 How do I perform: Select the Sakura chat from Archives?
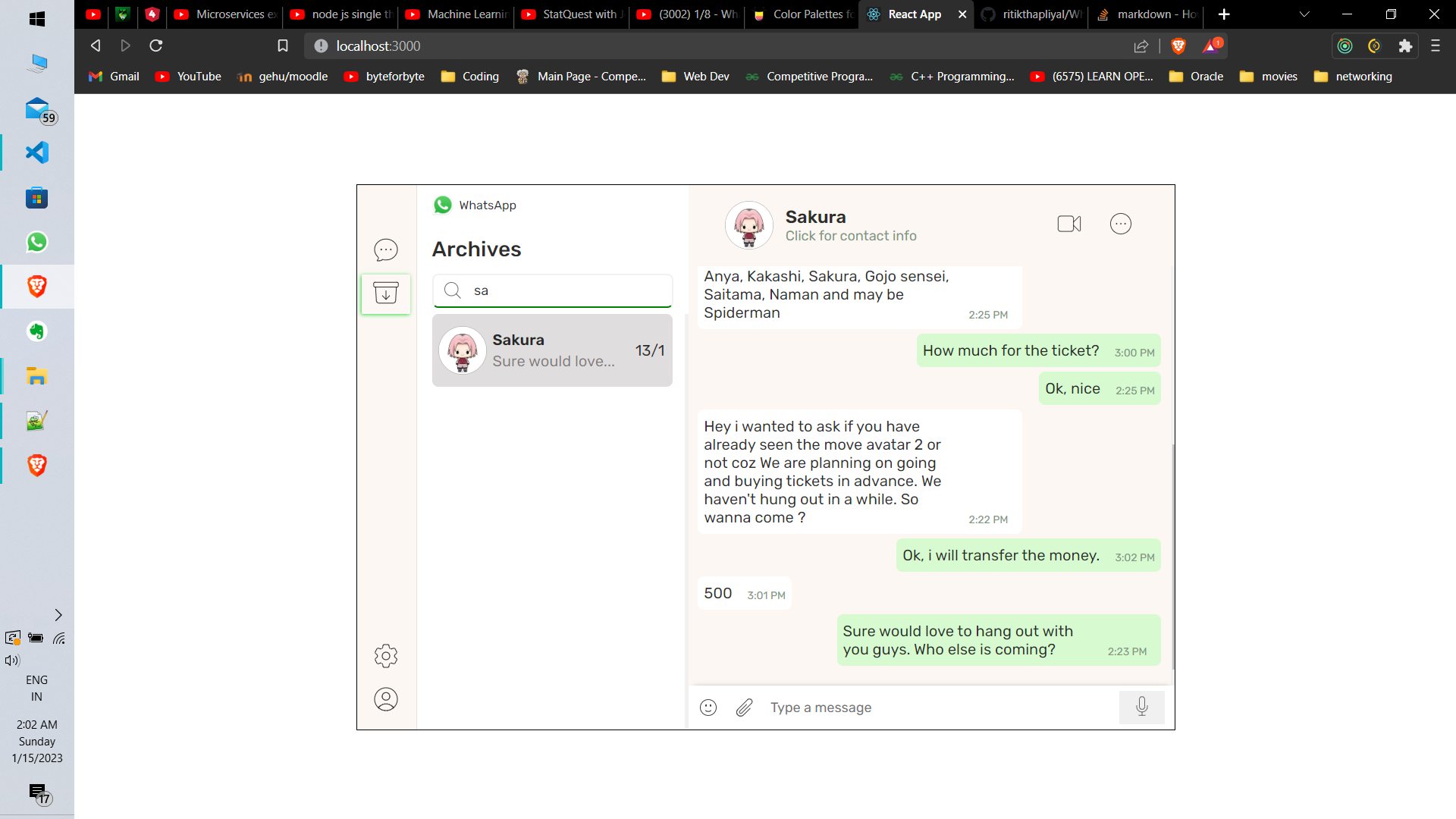point(553,350)
